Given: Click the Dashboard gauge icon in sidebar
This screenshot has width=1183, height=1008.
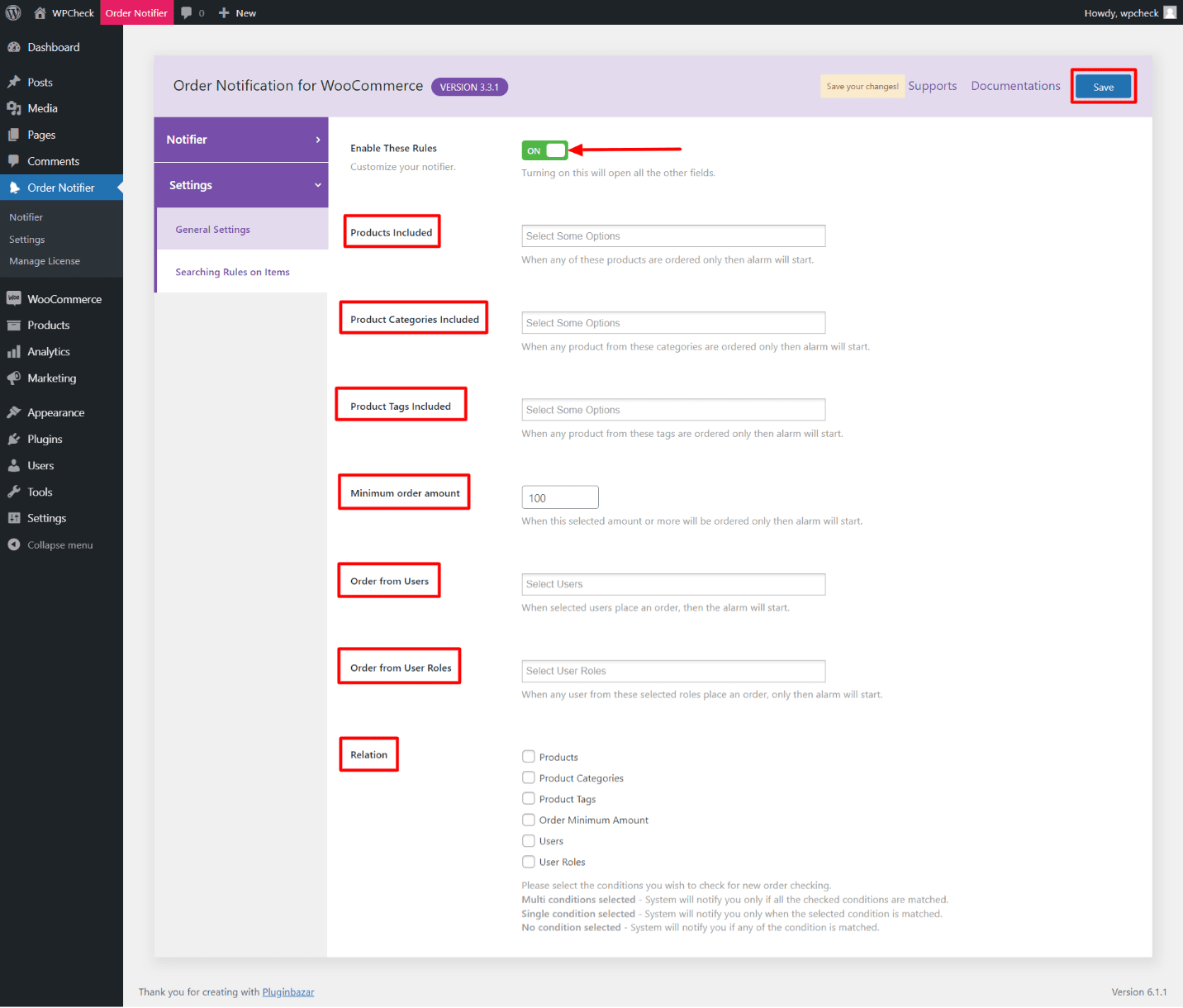Looking at the screenshot, I should point(14,47).
